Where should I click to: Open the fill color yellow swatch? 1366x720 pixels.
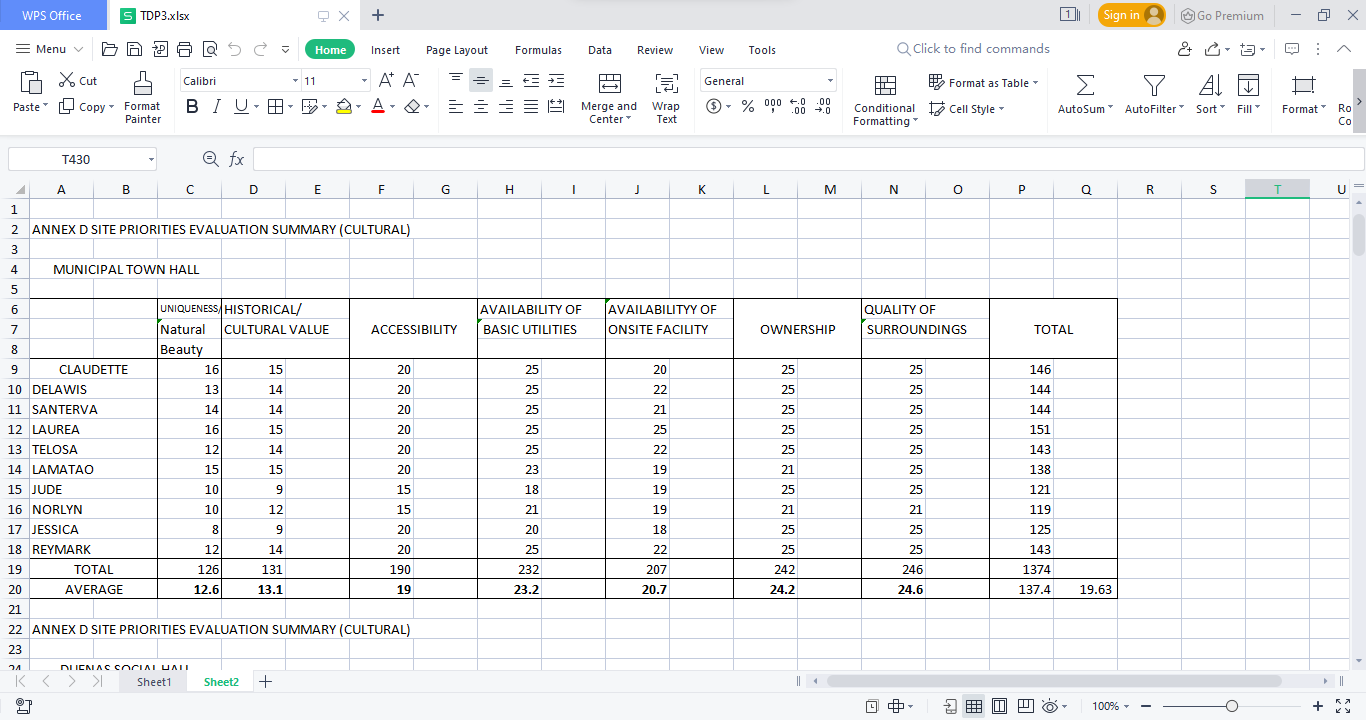click(x=344, y=107)
